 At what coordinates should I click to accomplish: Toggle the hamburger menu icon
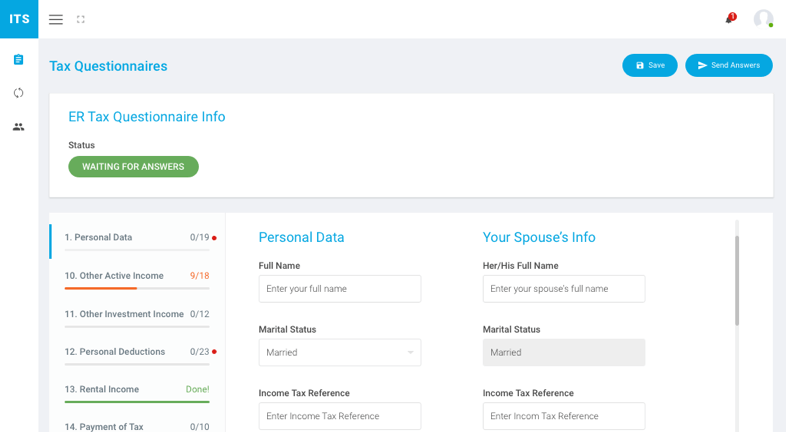tap(56, 19)
